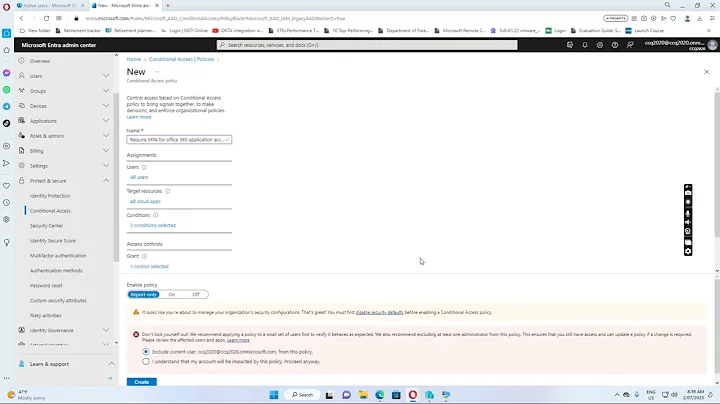Expand the Roles & admins chevron
Screen dimensions: 720x404
tap(106, 136)
